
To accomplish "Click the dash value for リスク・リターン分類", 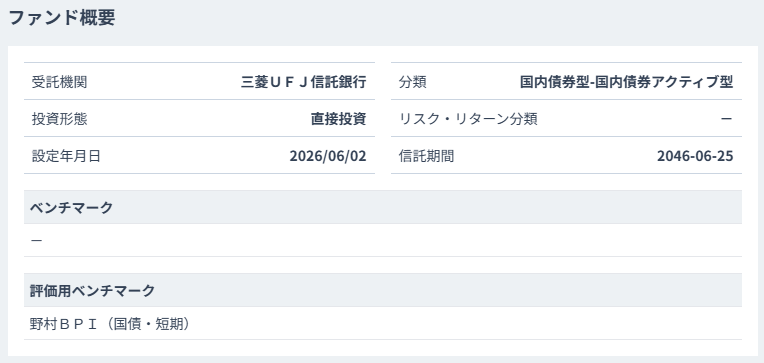I will pos(726,119).
